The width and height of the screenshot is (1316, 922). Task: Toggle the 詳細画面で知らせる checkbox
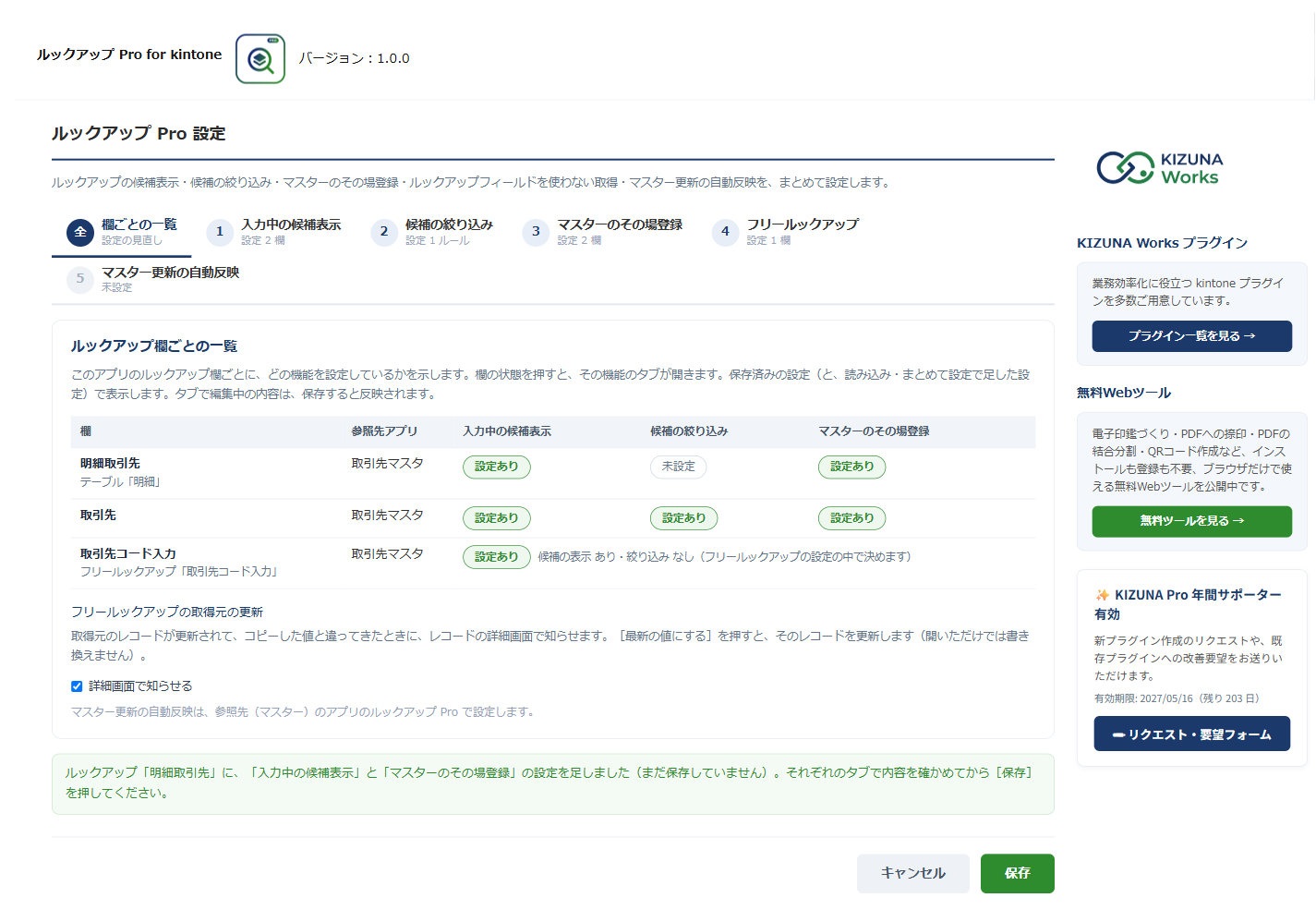click(x=77, y=686)
